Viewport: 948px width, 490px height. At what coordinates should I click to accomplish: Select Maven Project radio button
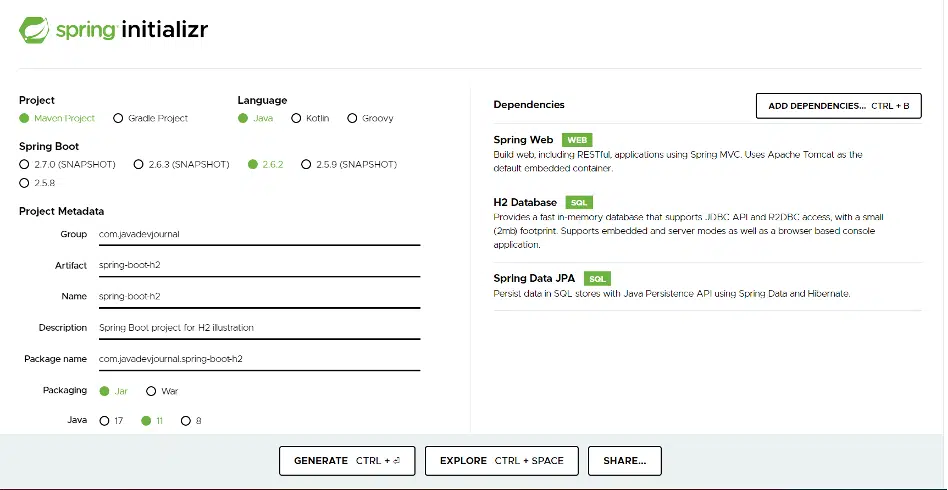point(24,118)
